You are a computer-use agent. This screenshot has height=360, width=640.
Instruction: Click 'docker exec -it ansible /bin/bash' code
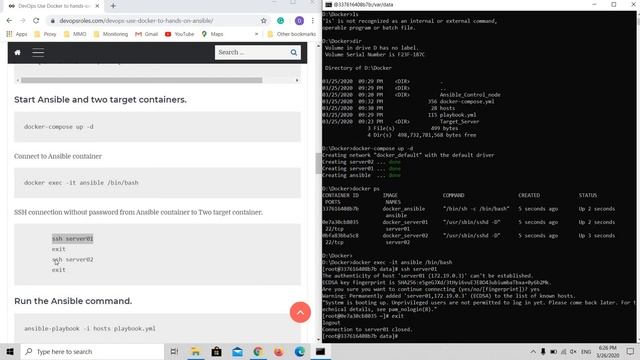click(81, 183)
